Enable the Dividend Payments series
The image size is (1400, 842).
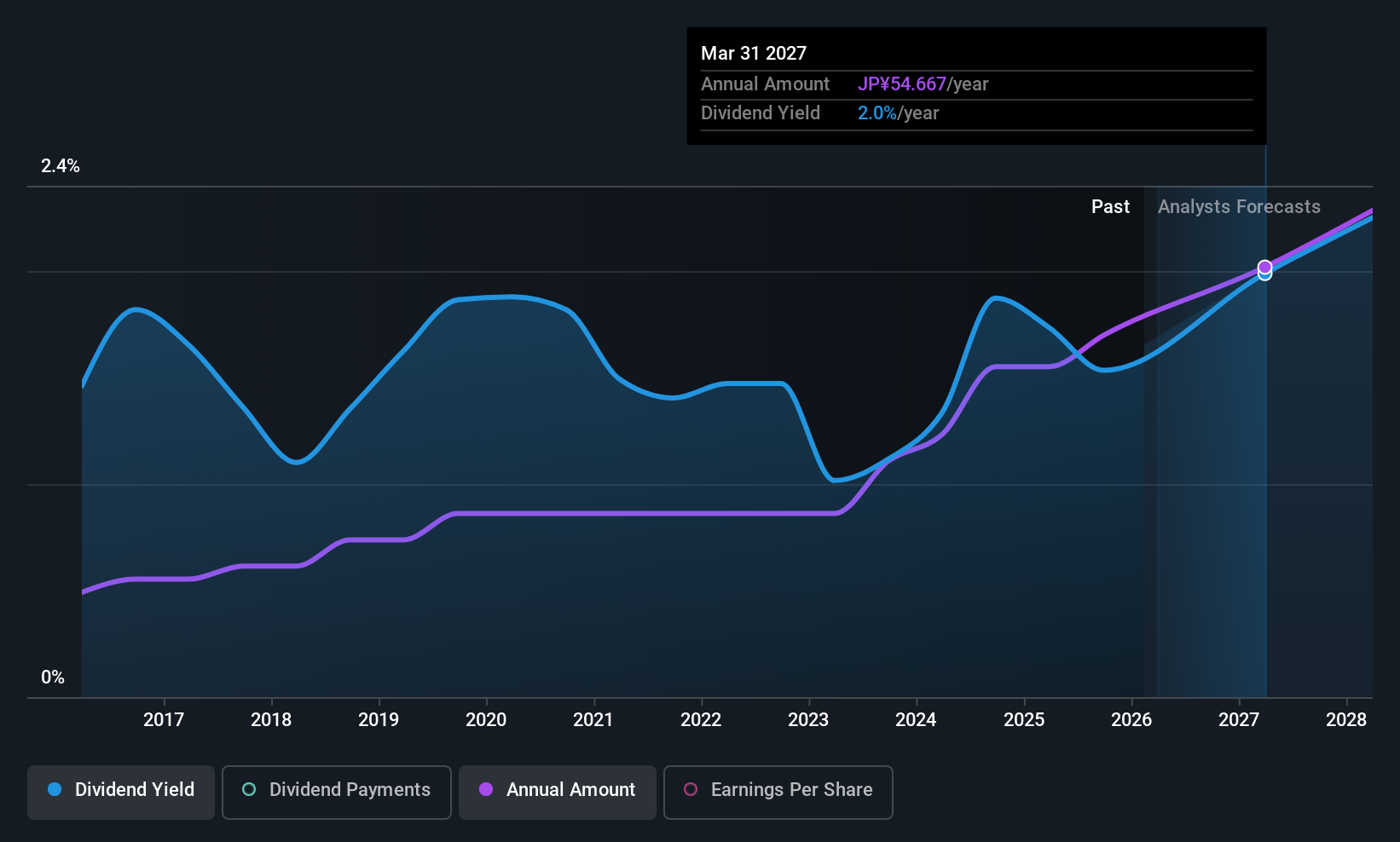[x=337, y=792]
